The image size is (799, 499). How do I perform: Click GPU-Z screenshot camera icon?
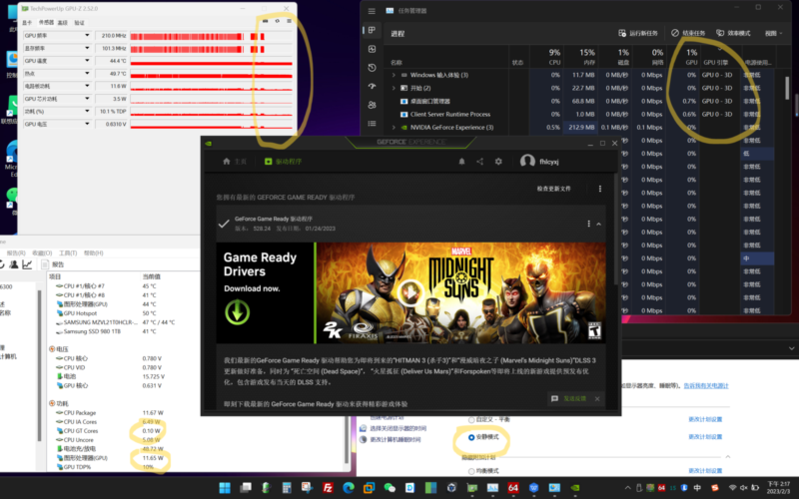point(265,21)
